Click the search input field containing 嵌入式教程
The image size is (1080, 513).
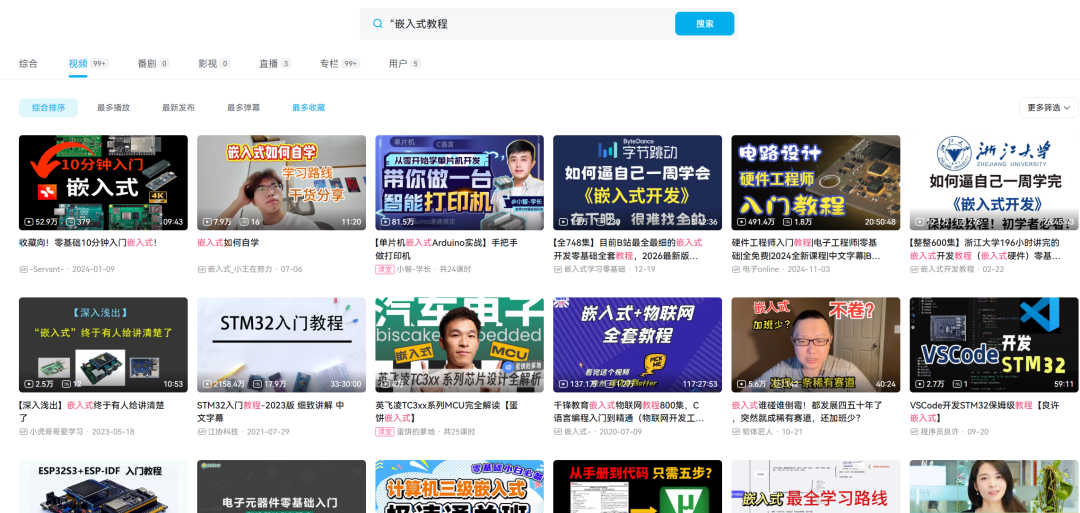click(x=527, y=23)
